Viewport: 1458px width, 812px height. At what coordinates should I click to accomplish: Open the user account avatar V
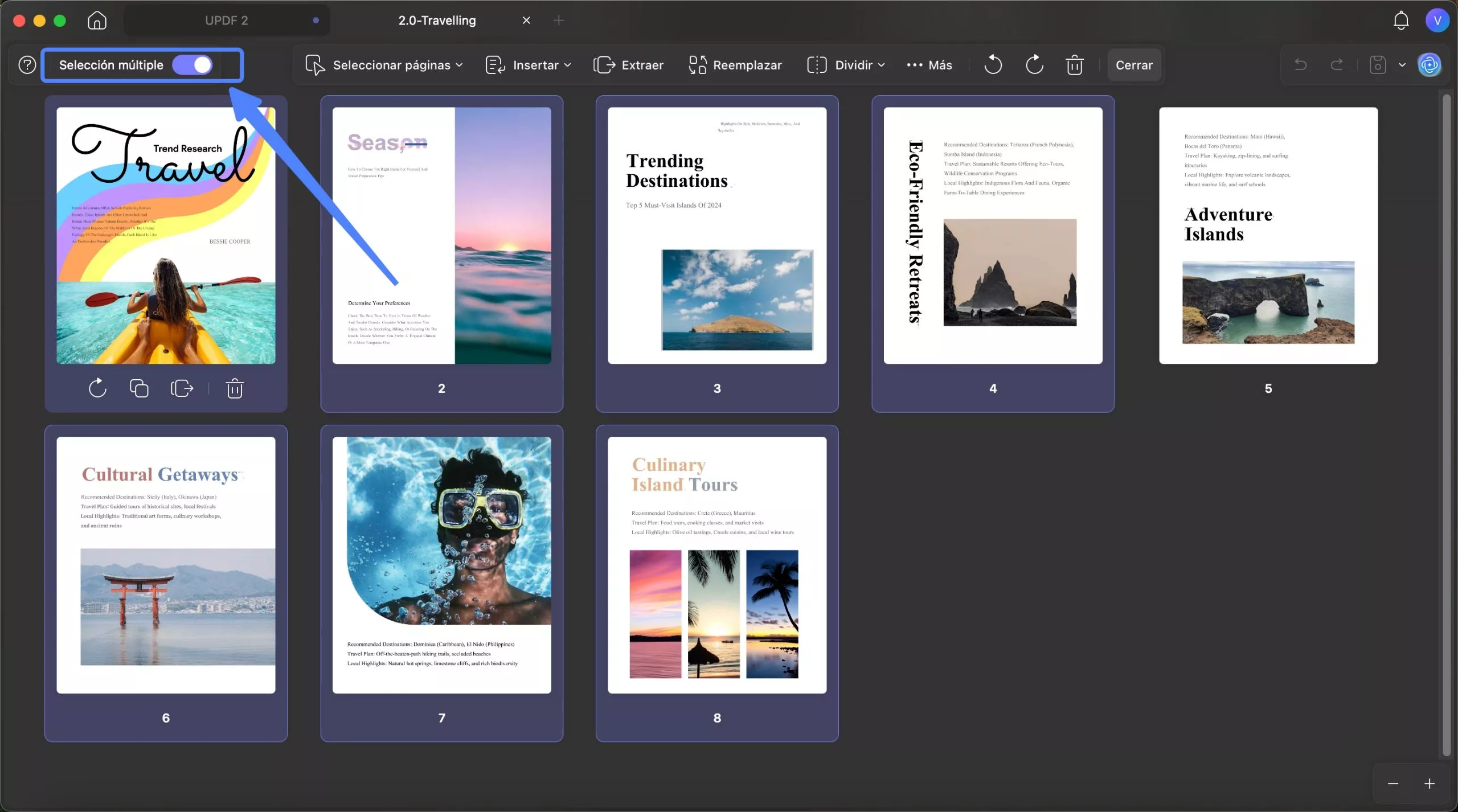coord(1437,20)
